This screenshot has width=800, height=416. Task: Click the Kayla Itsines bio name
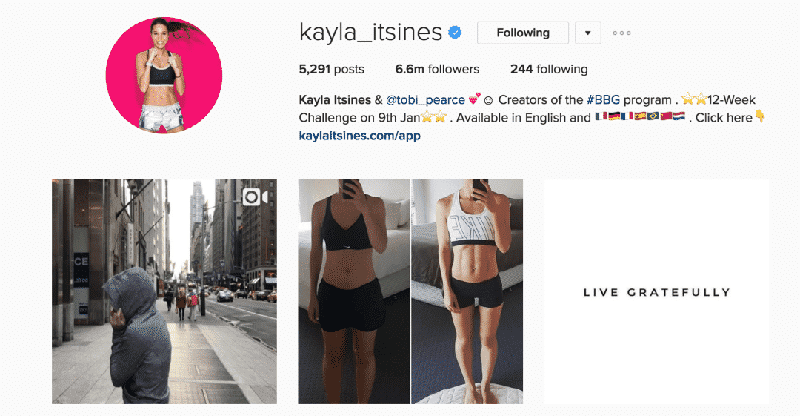[x=335, y=100]
